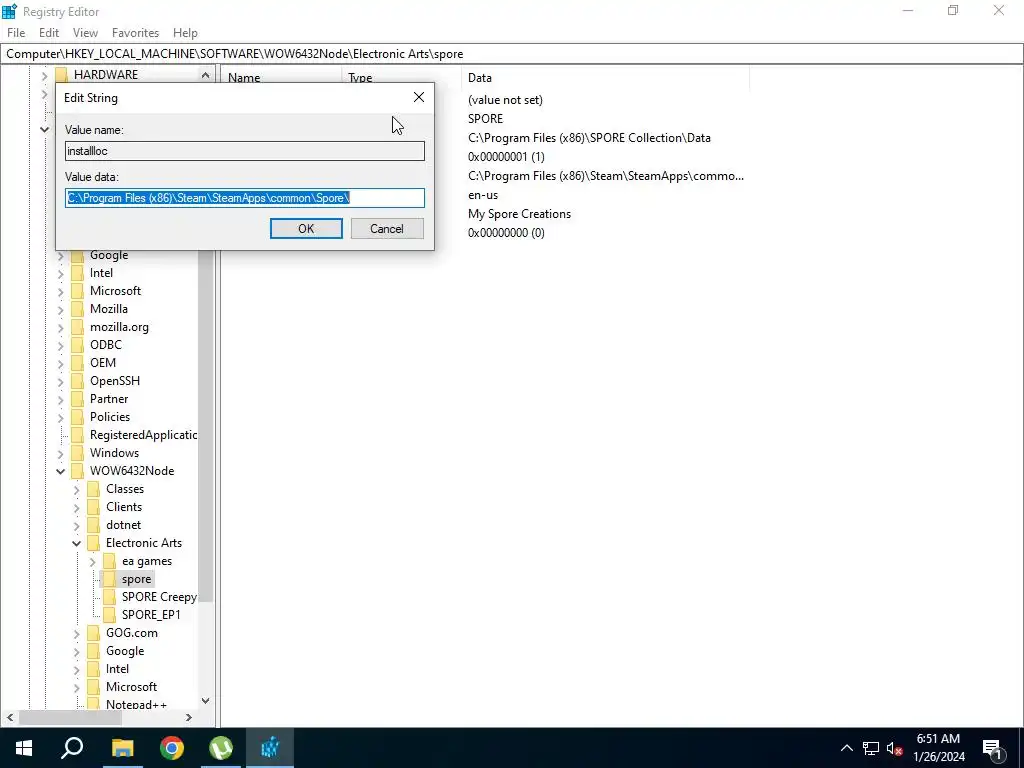1024x768 pixels.
Task: Open the Help menu
Action: tap(185, 33)
